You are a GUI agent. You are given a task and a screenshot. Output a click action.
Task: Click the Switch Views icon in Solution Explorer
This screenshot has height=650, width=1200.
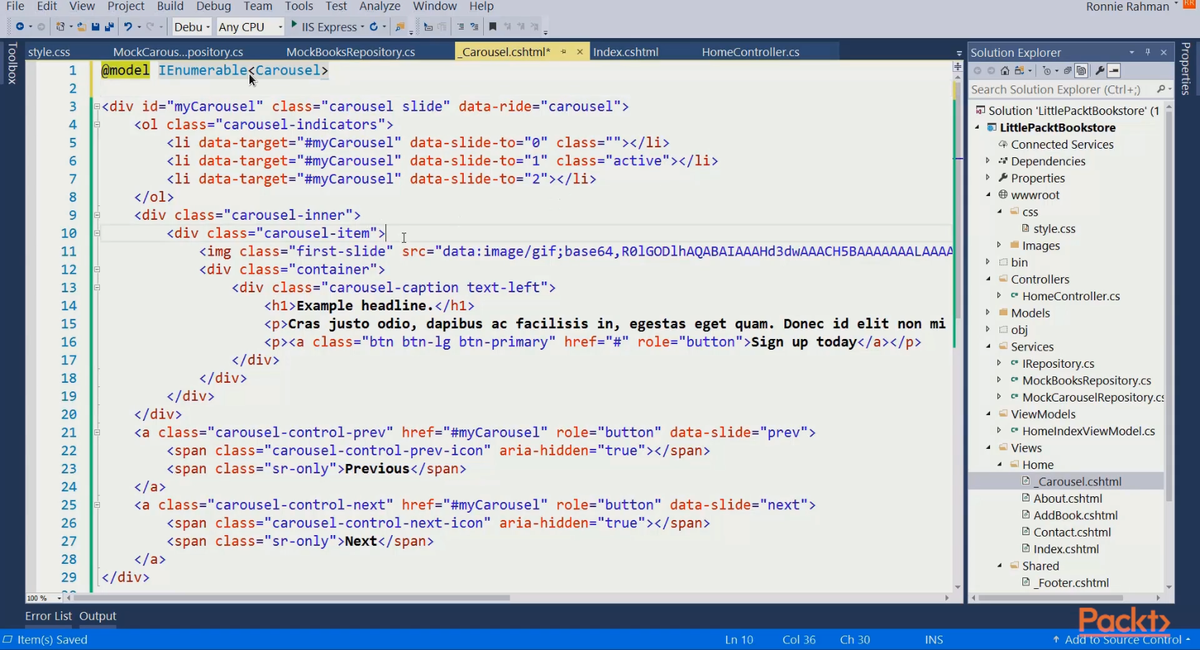pyautogui.click(x=1019, y=71)
